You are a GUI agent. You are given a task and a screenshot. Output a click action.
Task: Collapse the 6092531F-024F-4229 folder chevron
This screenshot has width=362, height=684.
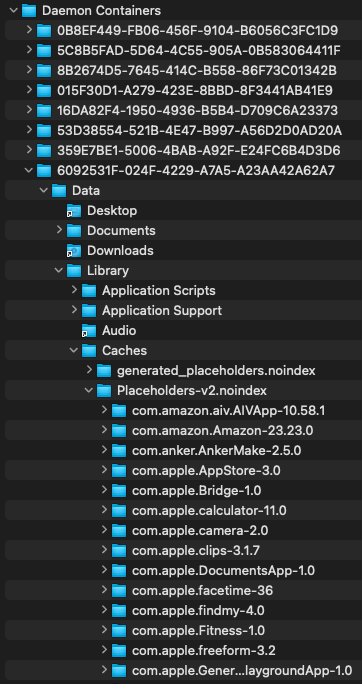29,171
